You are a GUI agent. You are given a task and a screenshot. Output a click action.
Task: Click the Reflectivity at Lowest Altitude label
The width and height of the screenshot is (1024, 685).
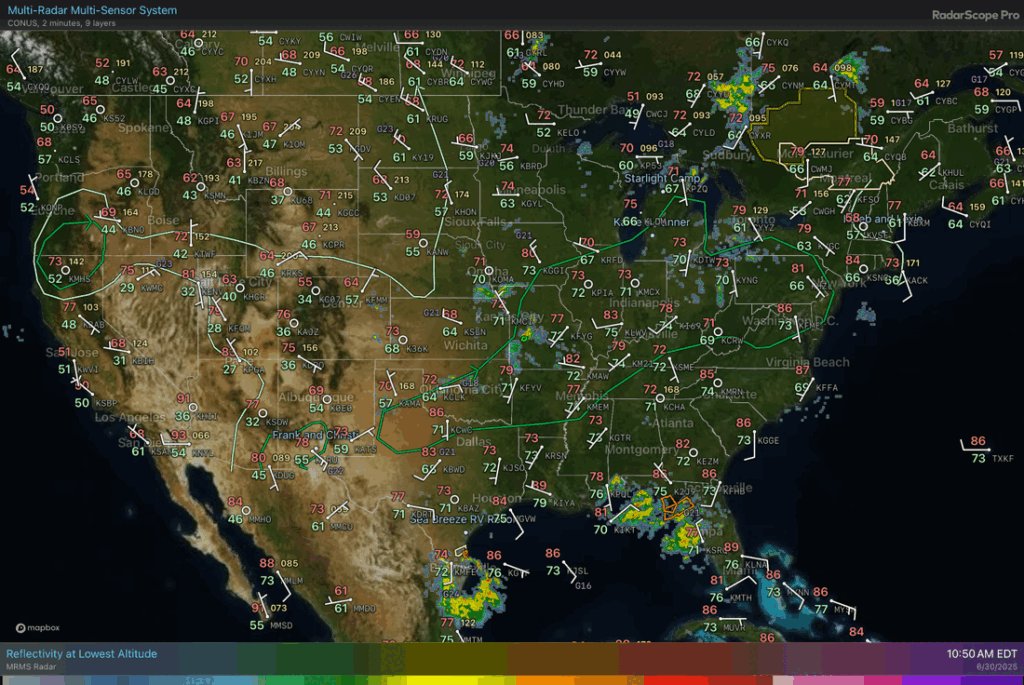click(x=82, y=654)
